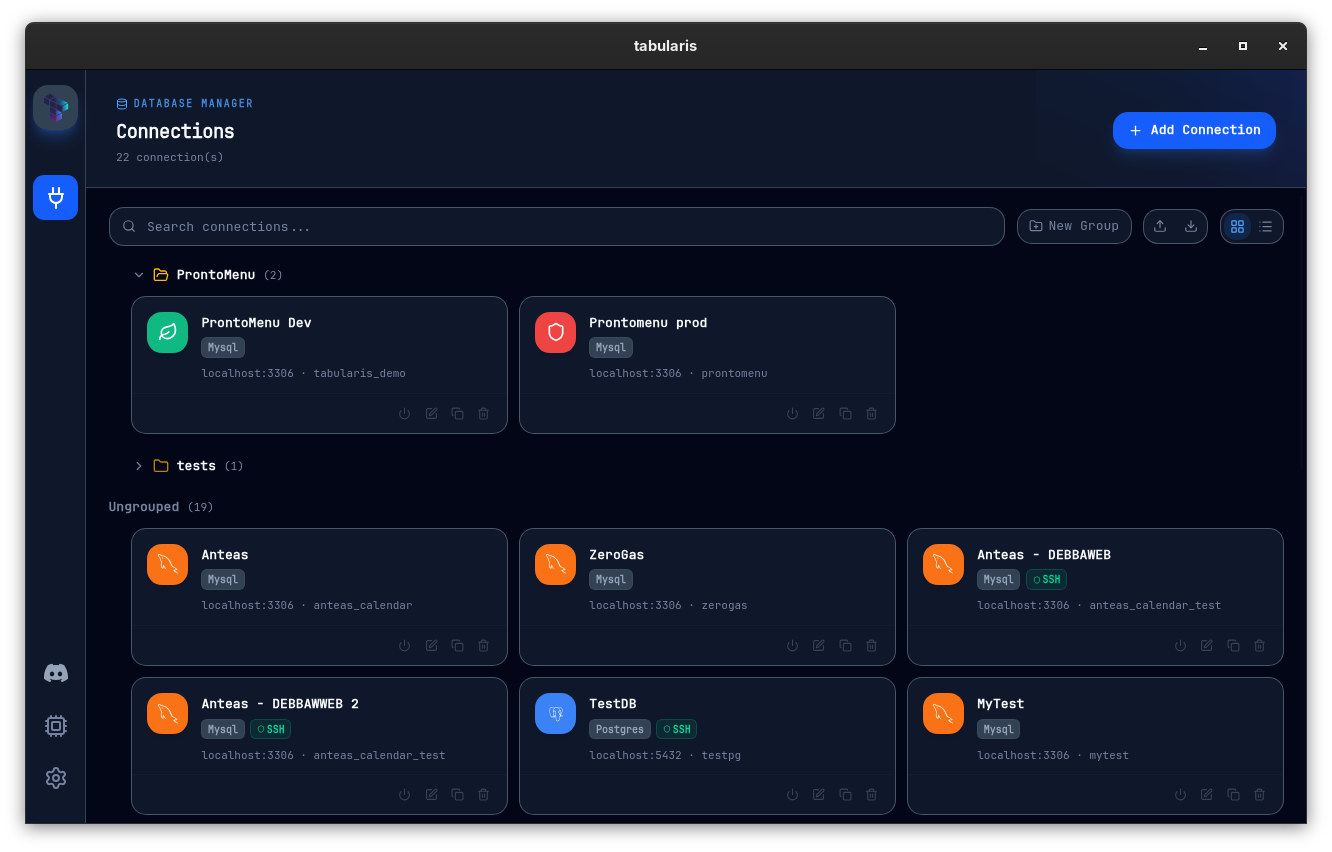This screenshot has height=852, width=1332.
Task: Click the downward-arrow import icon near New Group
Action: point(1191,226)
